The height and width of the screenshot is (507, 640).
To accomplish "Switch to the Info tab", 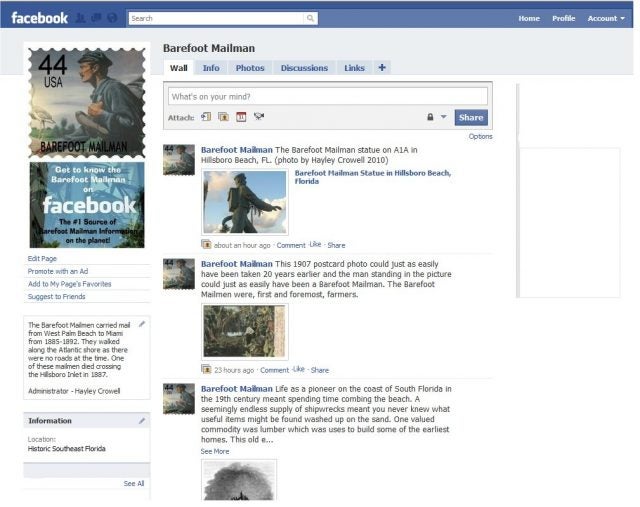I will [x=211, y=68].
